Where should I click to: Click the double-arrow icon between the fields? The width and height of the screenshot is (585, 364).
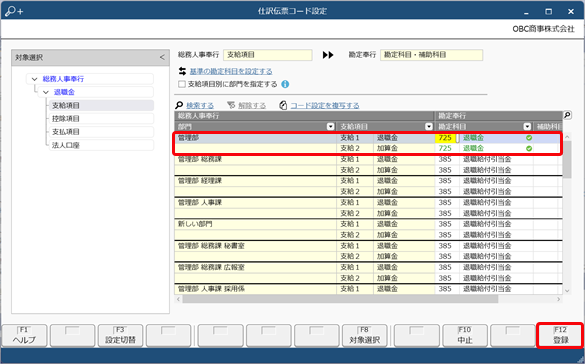point(328,55)
